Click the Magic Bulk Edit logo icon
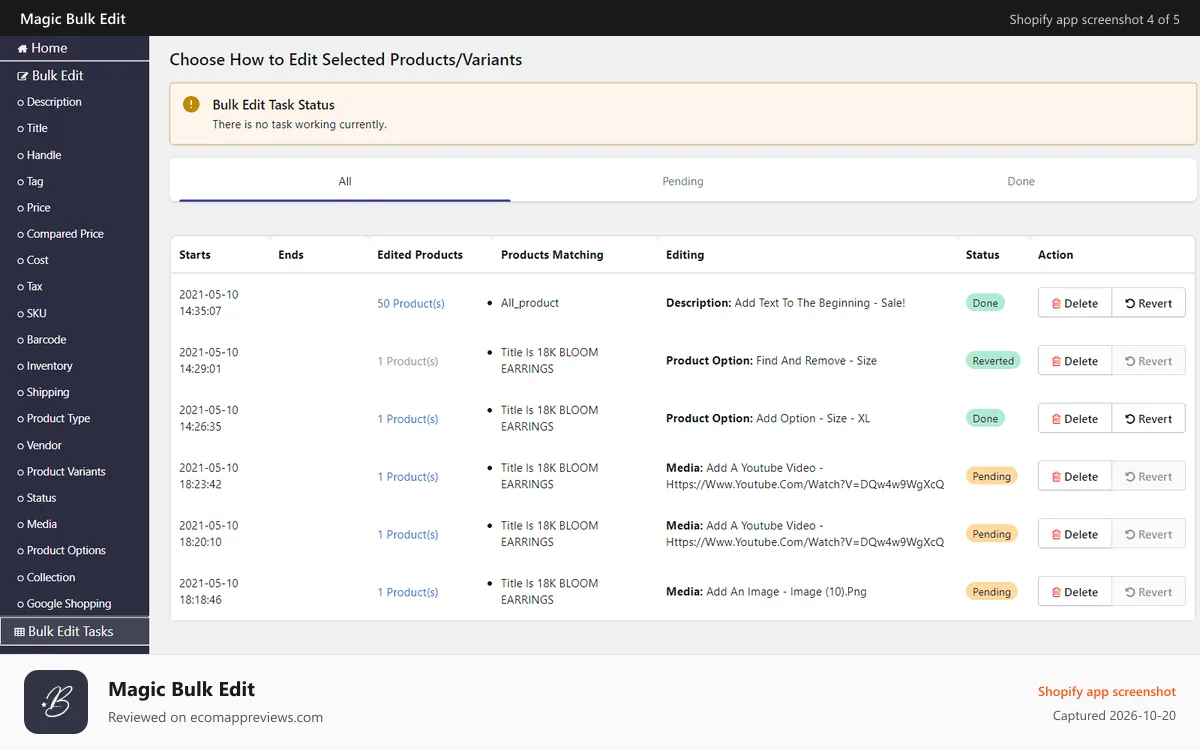 pyautogui.click(x=56, y=703)
